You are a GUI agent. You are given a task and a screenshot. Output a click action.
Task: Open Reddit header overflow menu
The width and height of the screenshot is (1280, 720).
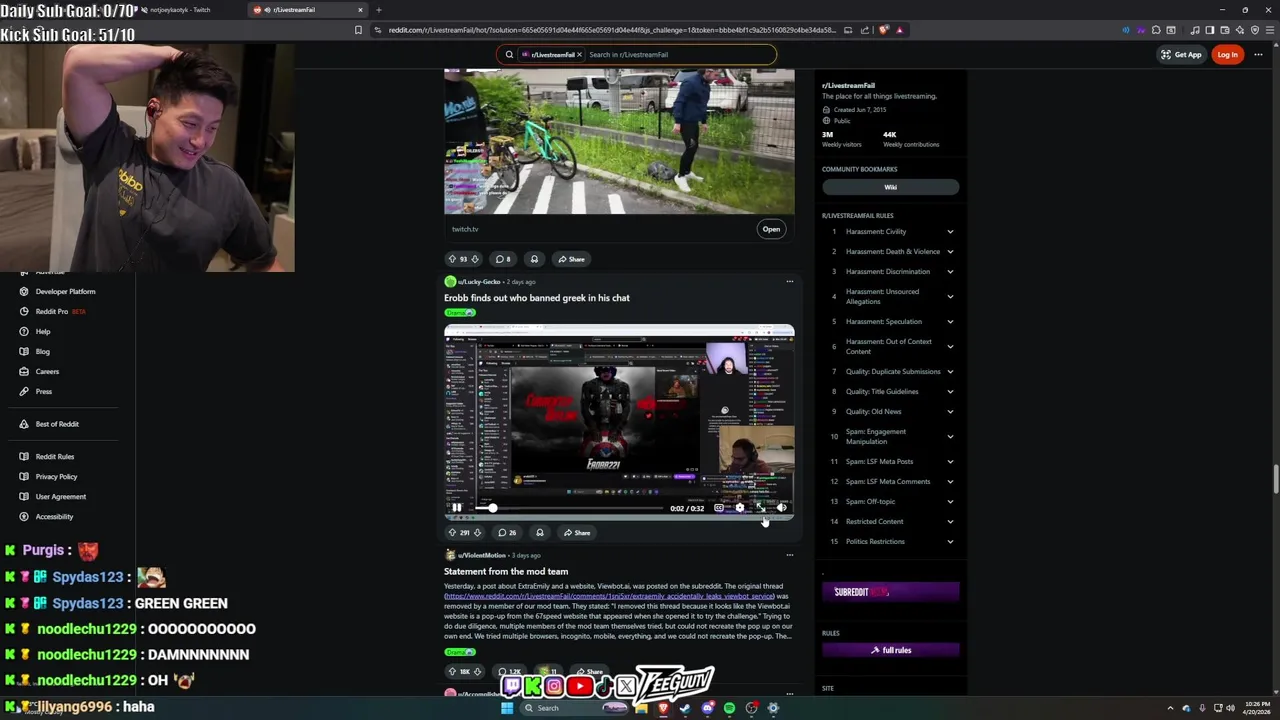click(x=1259, y=55)
